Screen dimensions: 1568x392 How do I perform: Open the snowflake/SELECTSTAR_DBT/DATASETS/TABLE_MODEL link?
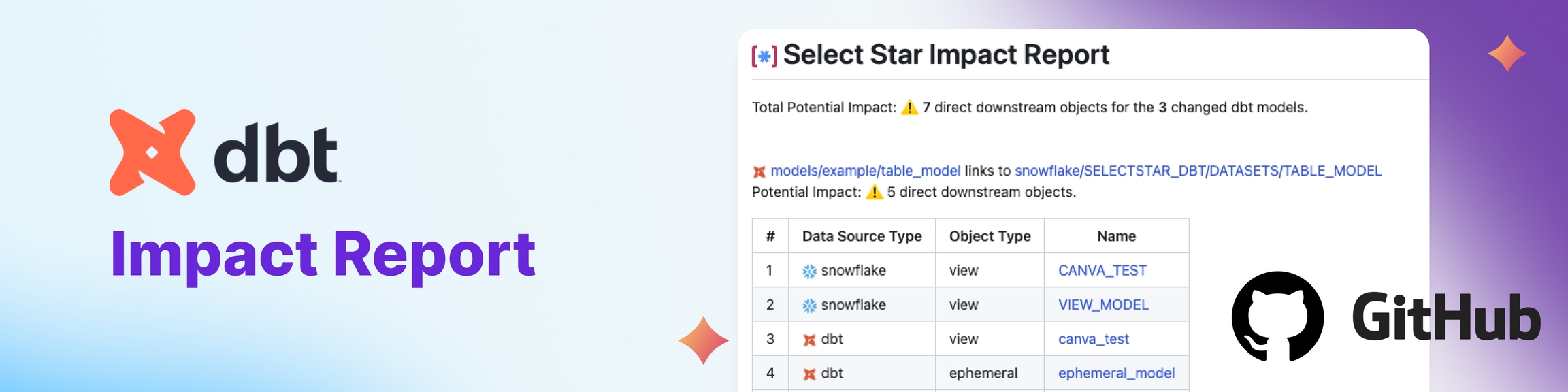tap(1198, 171)
